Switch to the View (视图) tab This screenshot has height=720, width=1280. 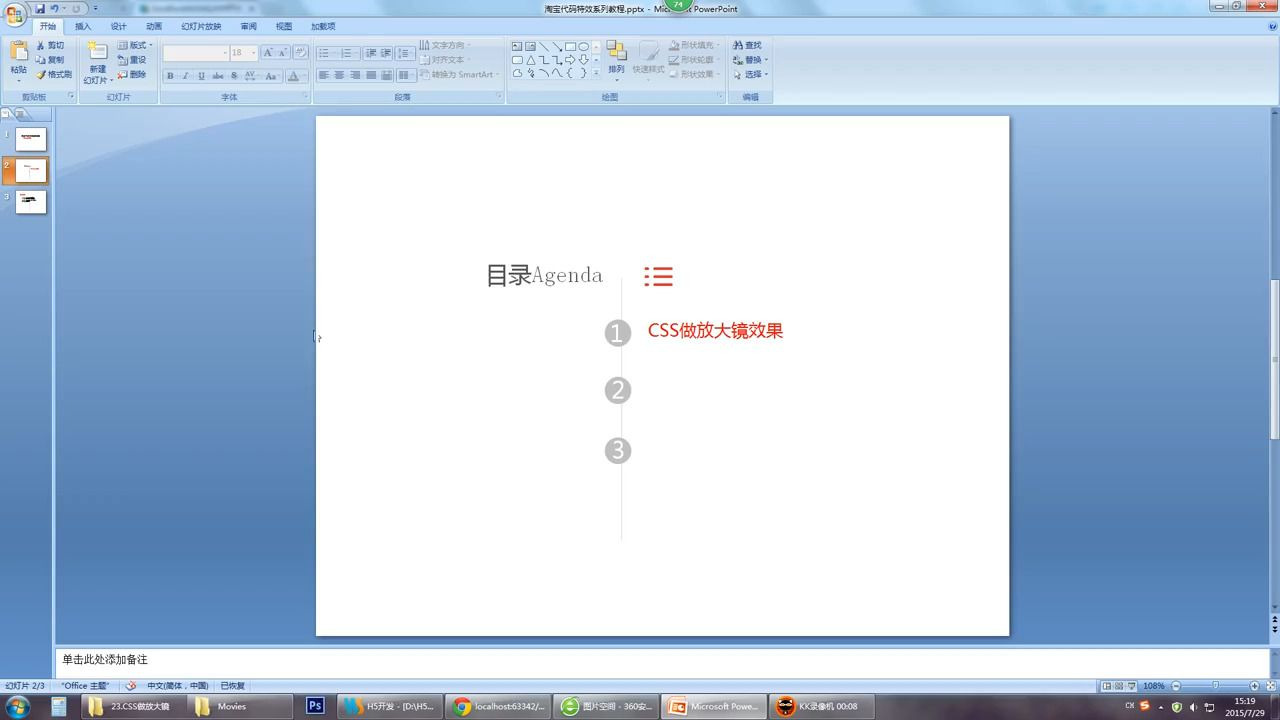284,26
